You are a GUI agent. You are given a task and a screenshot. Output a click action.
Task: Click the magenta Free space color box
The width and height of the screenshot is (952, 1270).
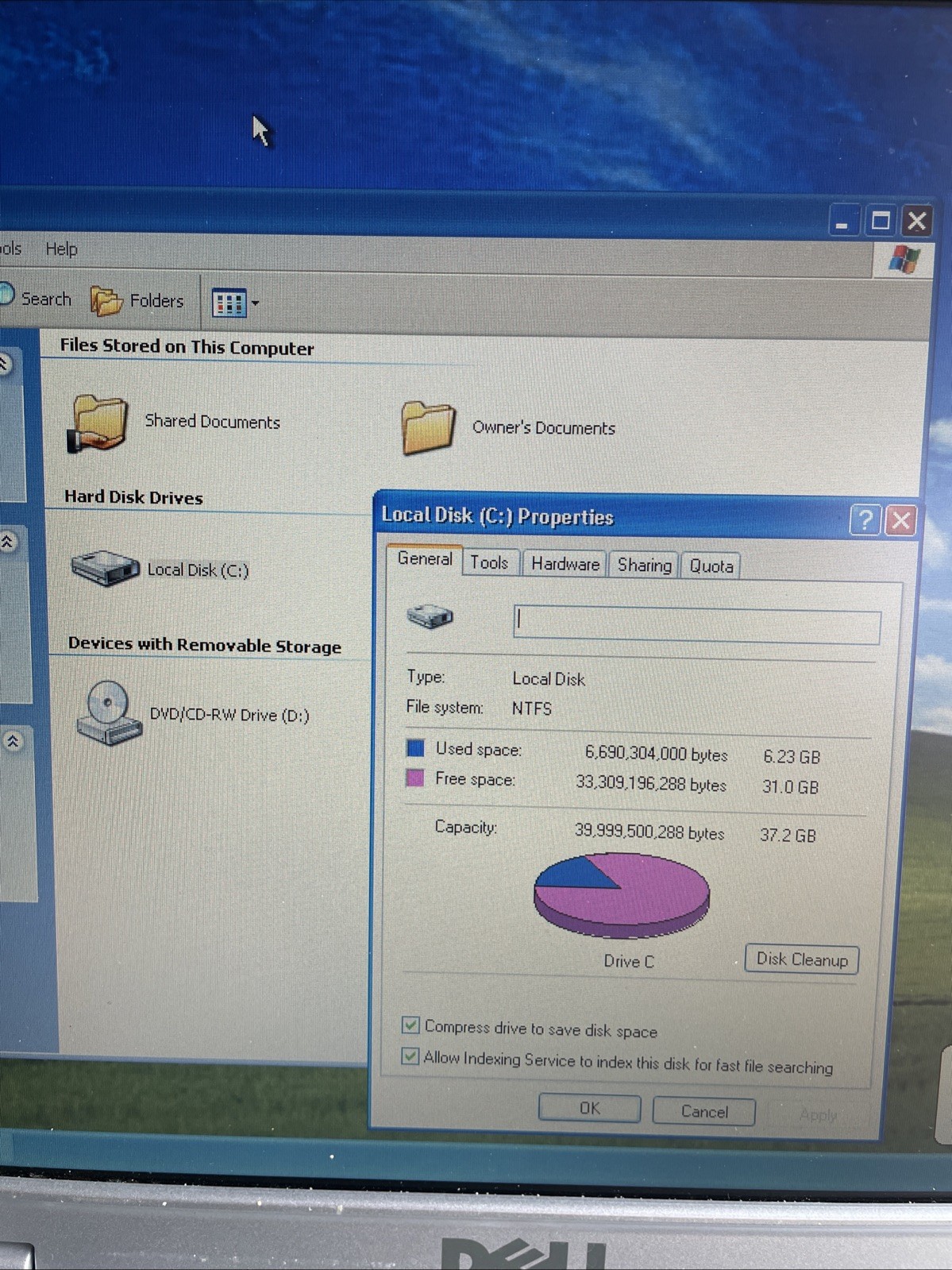tap(414, 778)
